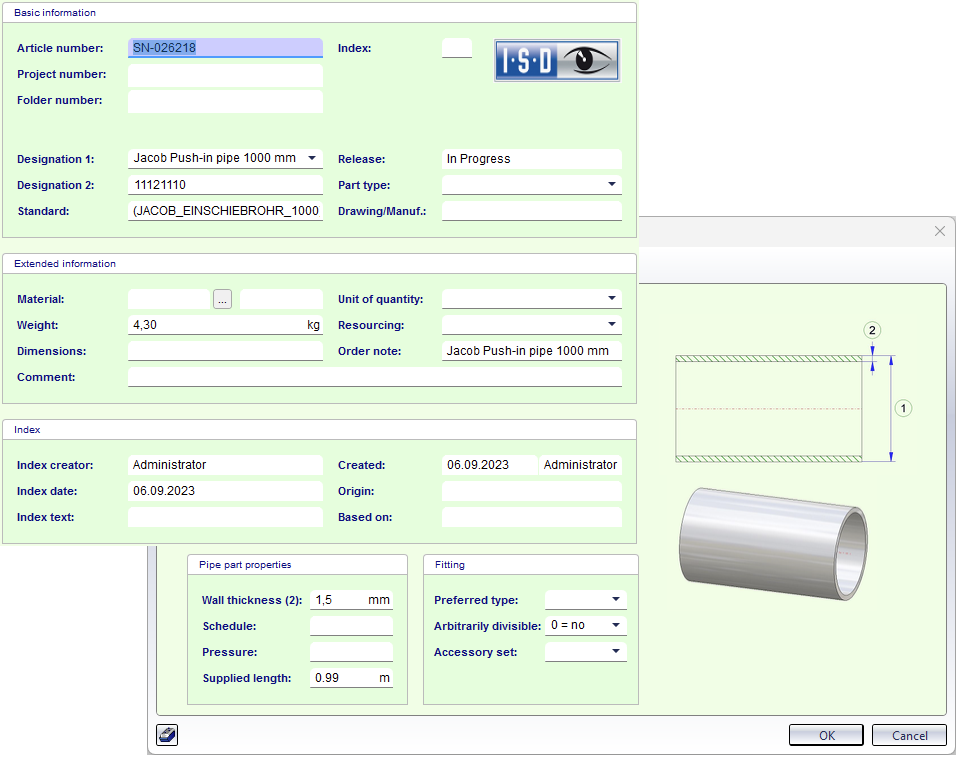Click the Wall thickness (2) label
Viewport: 959px width, 758px height.
tap(252, 600)
